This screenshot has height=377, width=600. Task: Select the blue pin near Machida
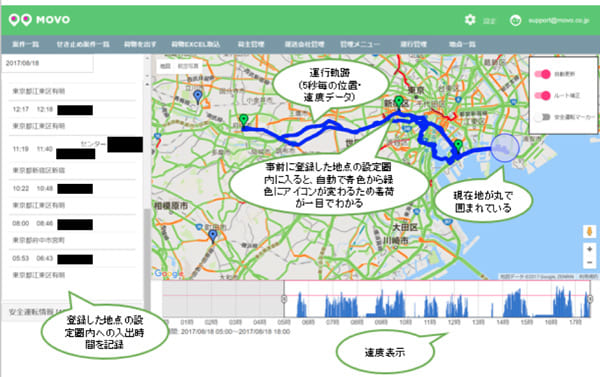coord(213,236)
